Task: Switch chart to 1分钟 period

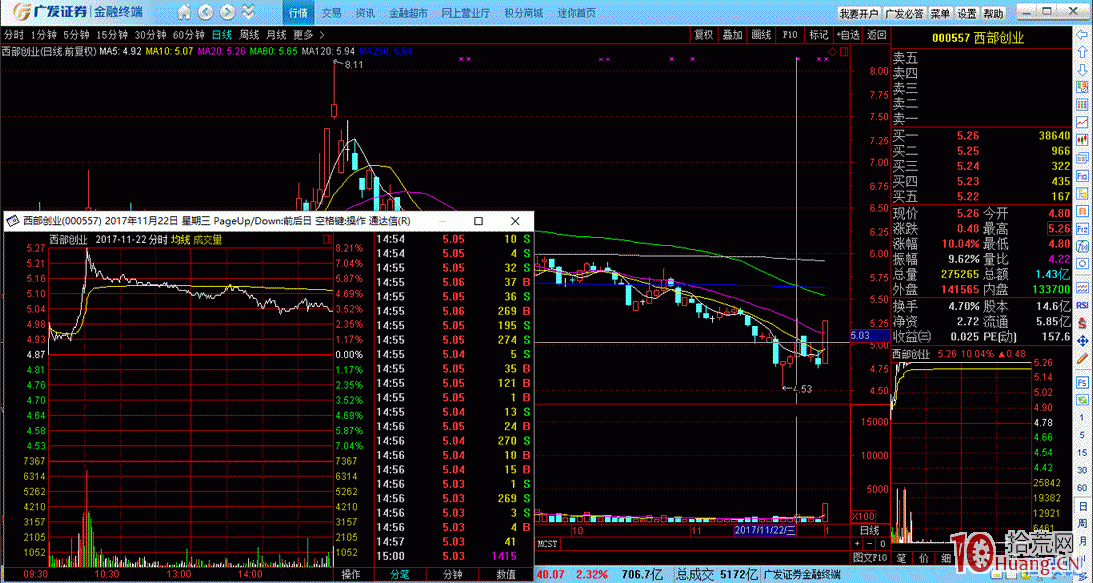Action: click(x=43, y=34)
